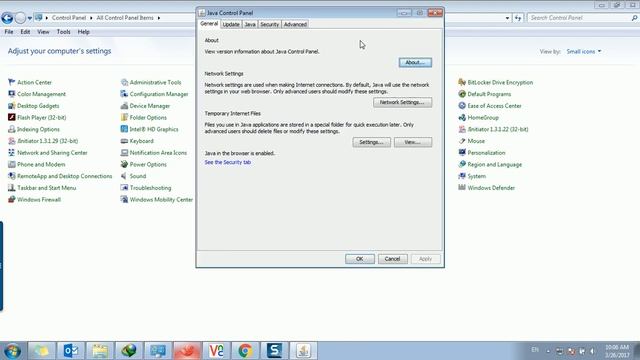The image size is (640, 360).
Task: Click the About... button
Action: pos(415,62)
